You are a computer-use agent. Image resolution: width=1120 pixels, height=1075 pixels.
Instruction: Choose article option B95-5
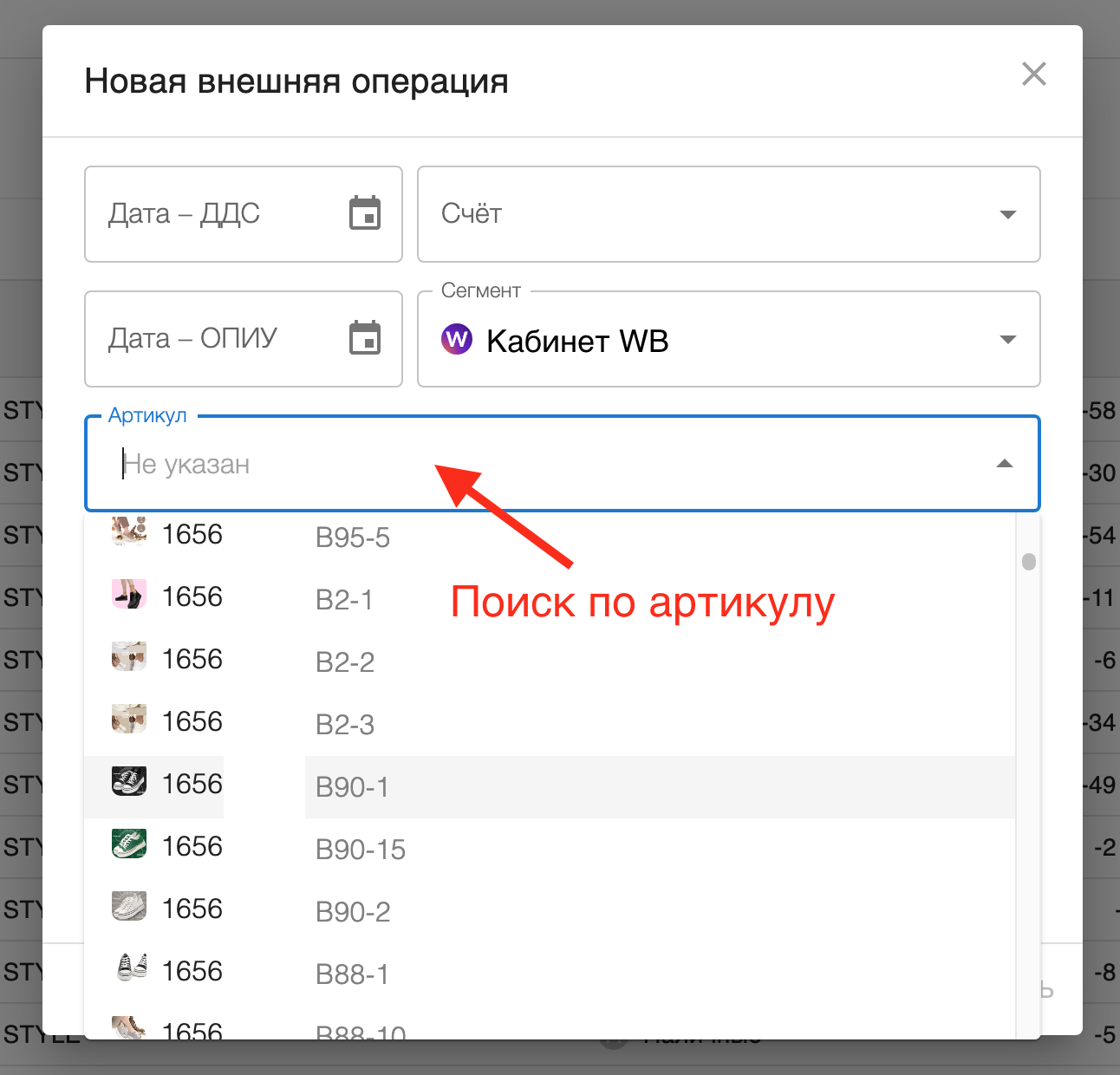tap(550, 536)
